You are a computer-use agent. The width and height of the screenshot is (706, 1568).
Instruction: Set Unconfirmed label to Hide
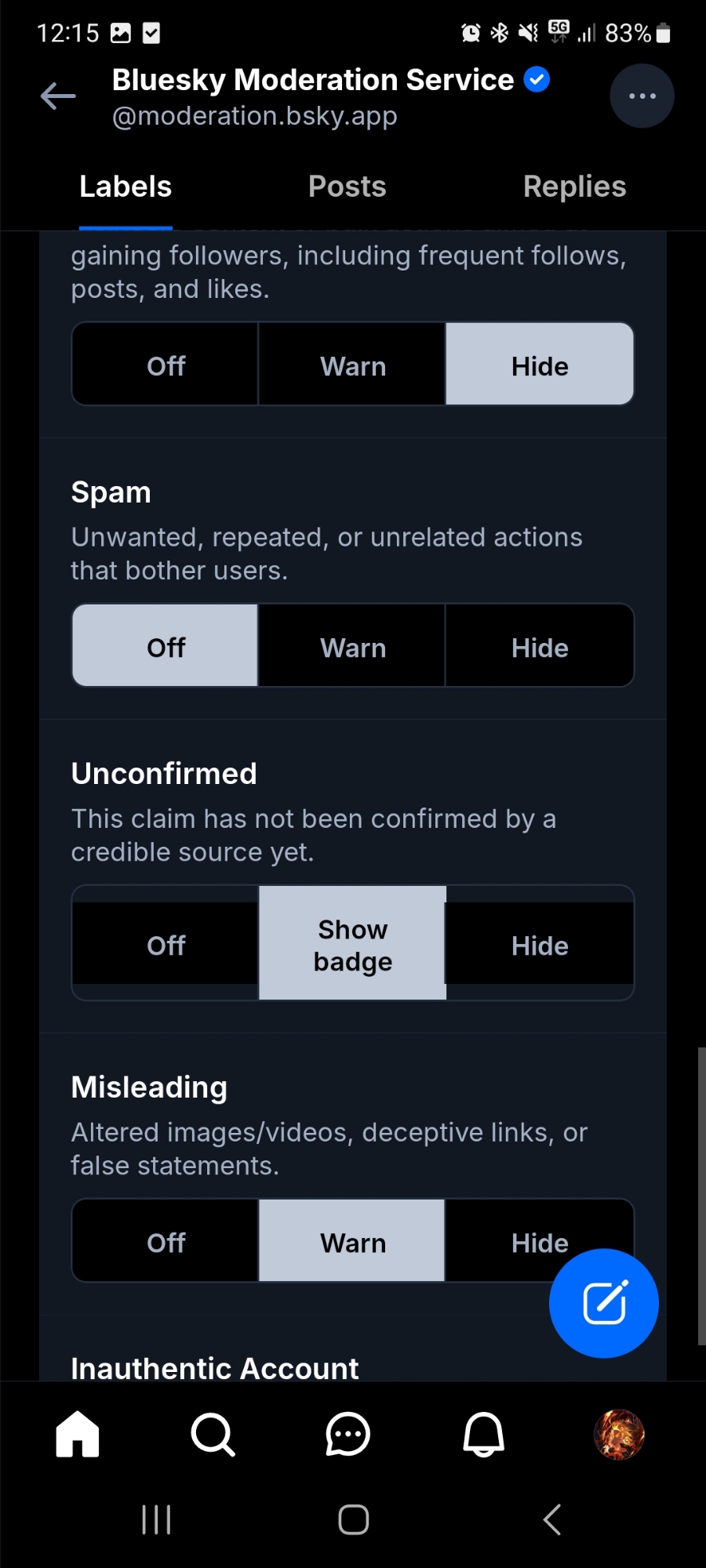pyautogui.click(x=540, y=945)
